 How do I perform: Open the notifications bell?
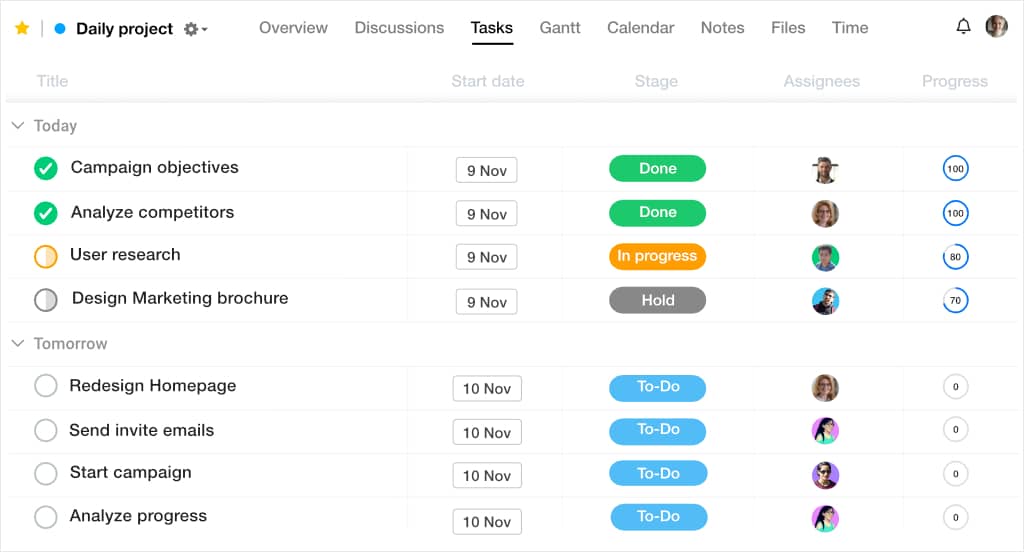coord(963,27)
